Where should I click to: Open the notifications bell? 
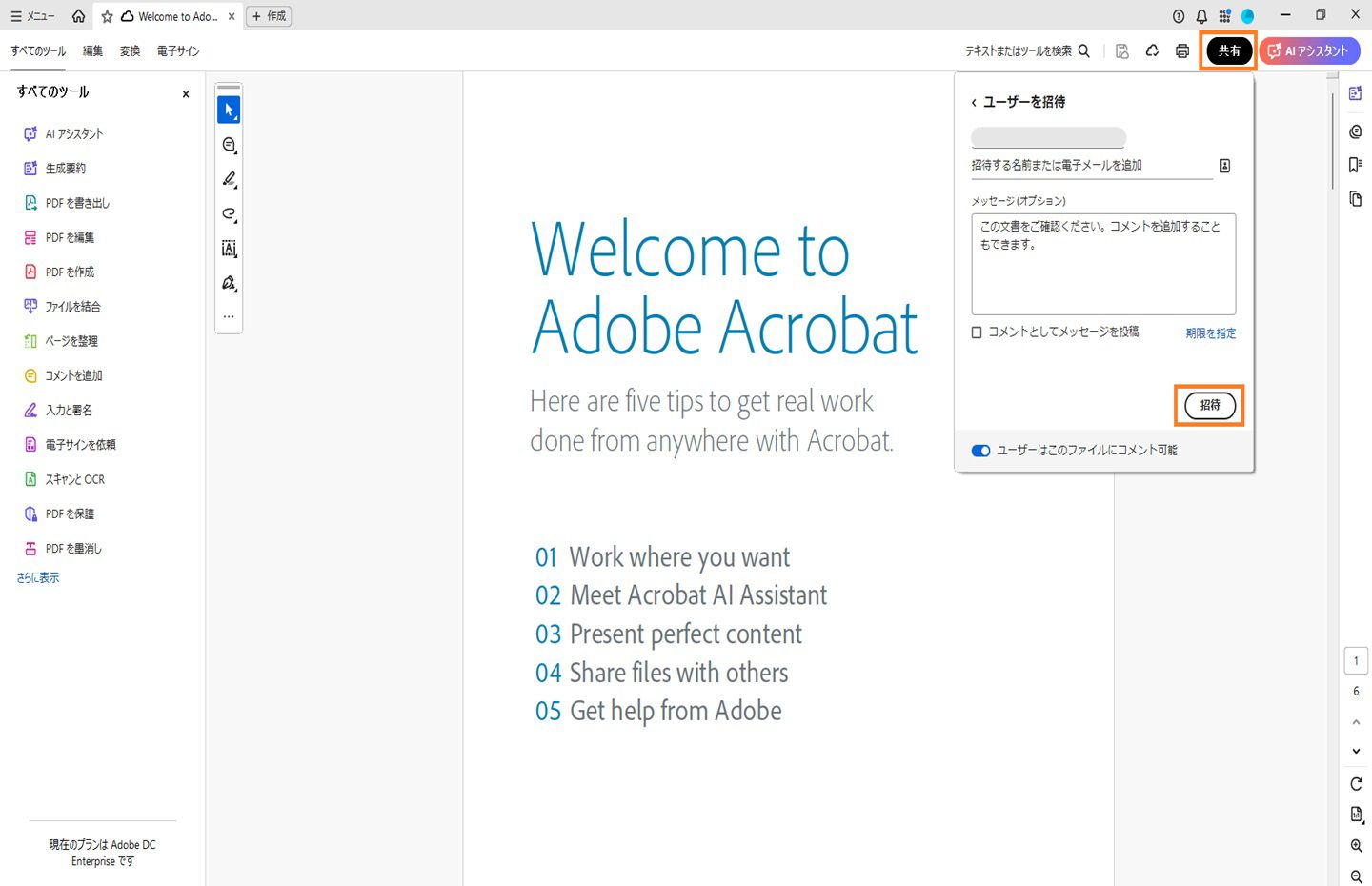[1201, 16]
